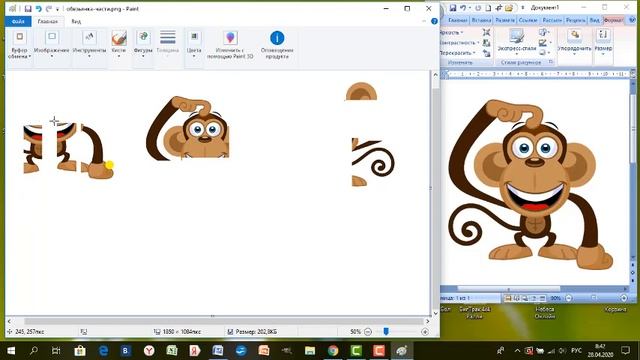The height and width of the screenshot is (360, 640).
Task: Open the Перекрасить dropdown in Word
Action: 457,53
